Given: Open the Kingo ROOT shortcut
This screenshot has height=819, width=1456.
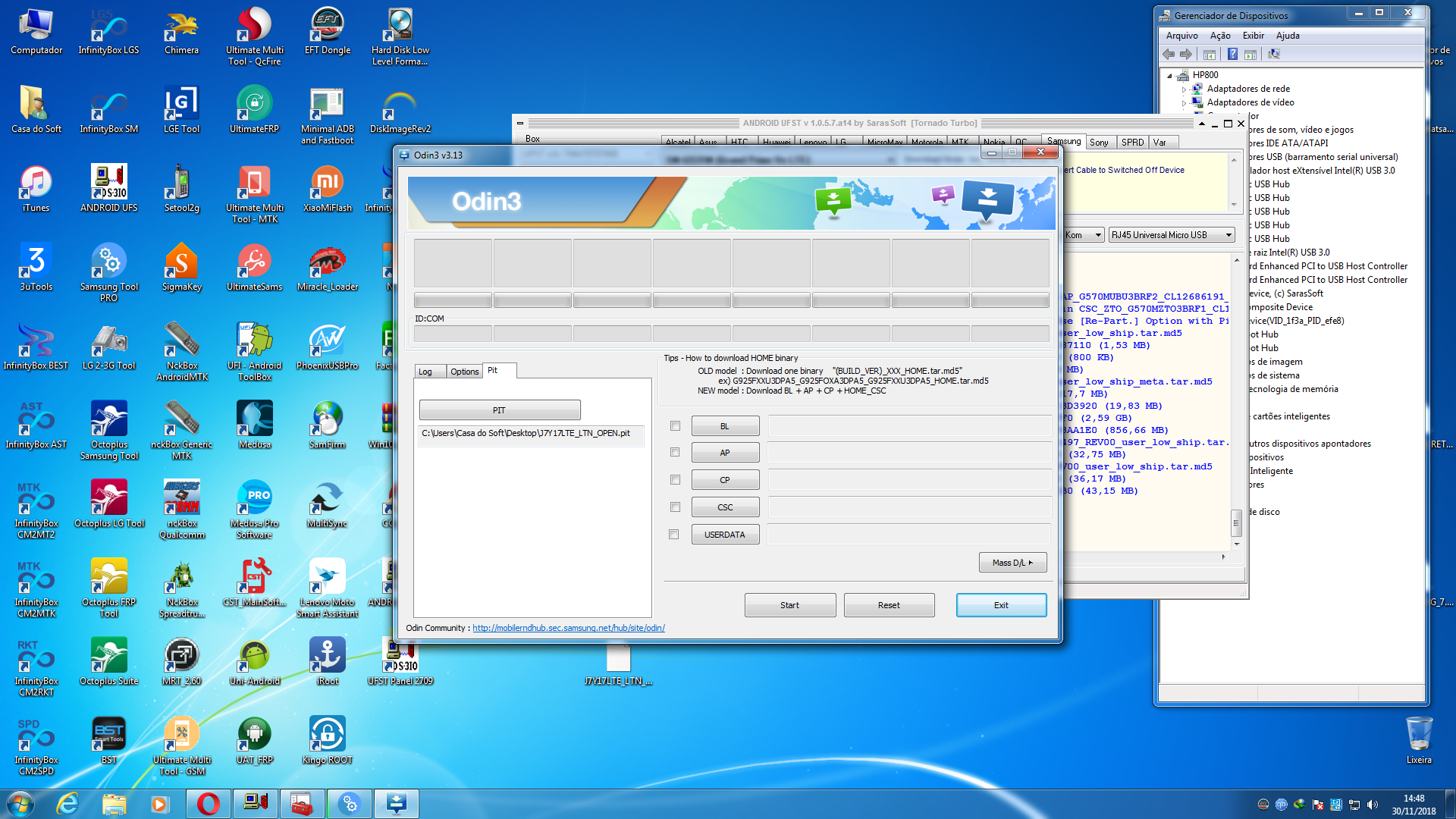Looking at the screenshot, I should point(328,742).
